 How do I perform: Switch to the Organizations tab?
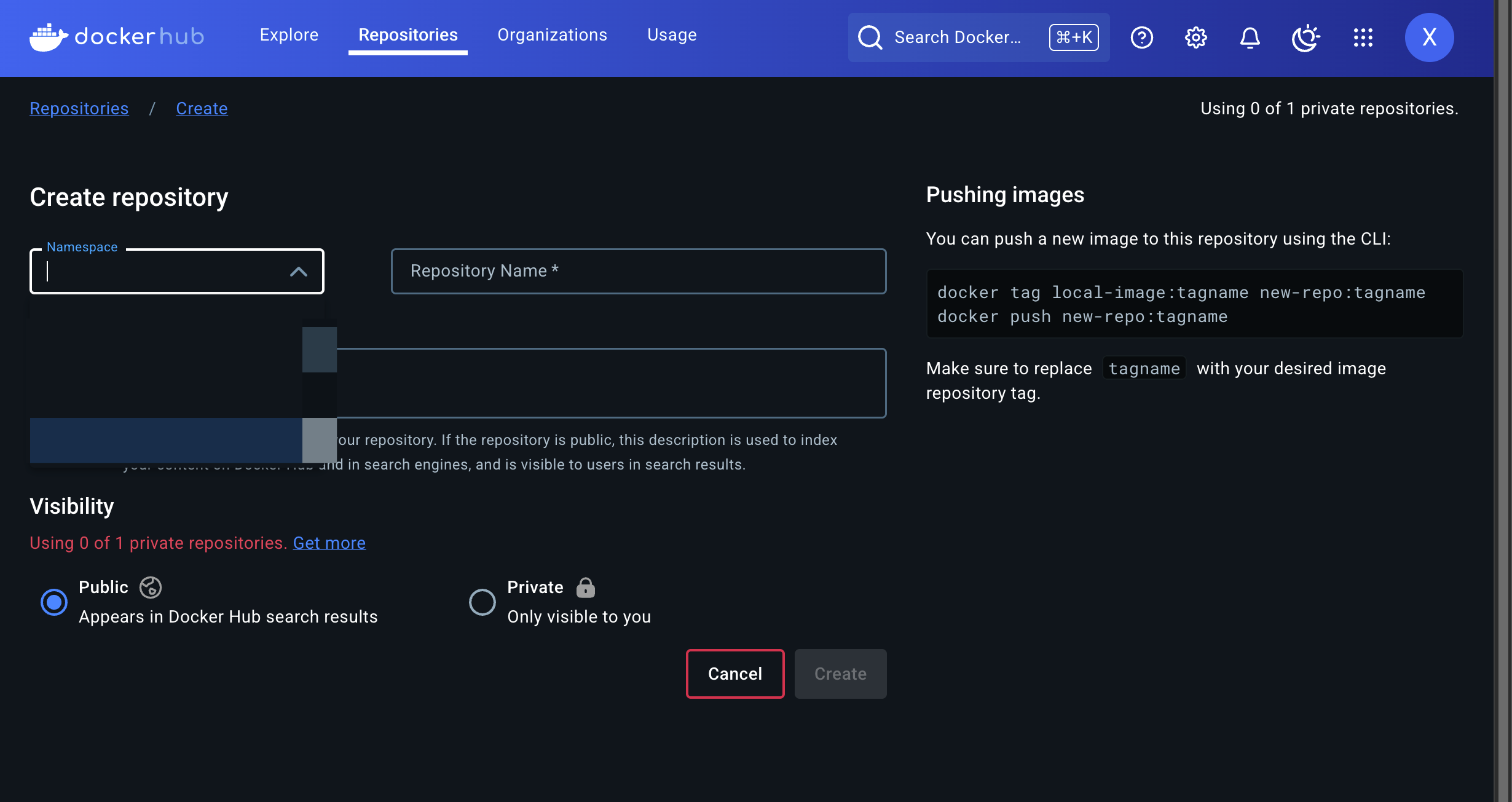[x=552, y=35]
